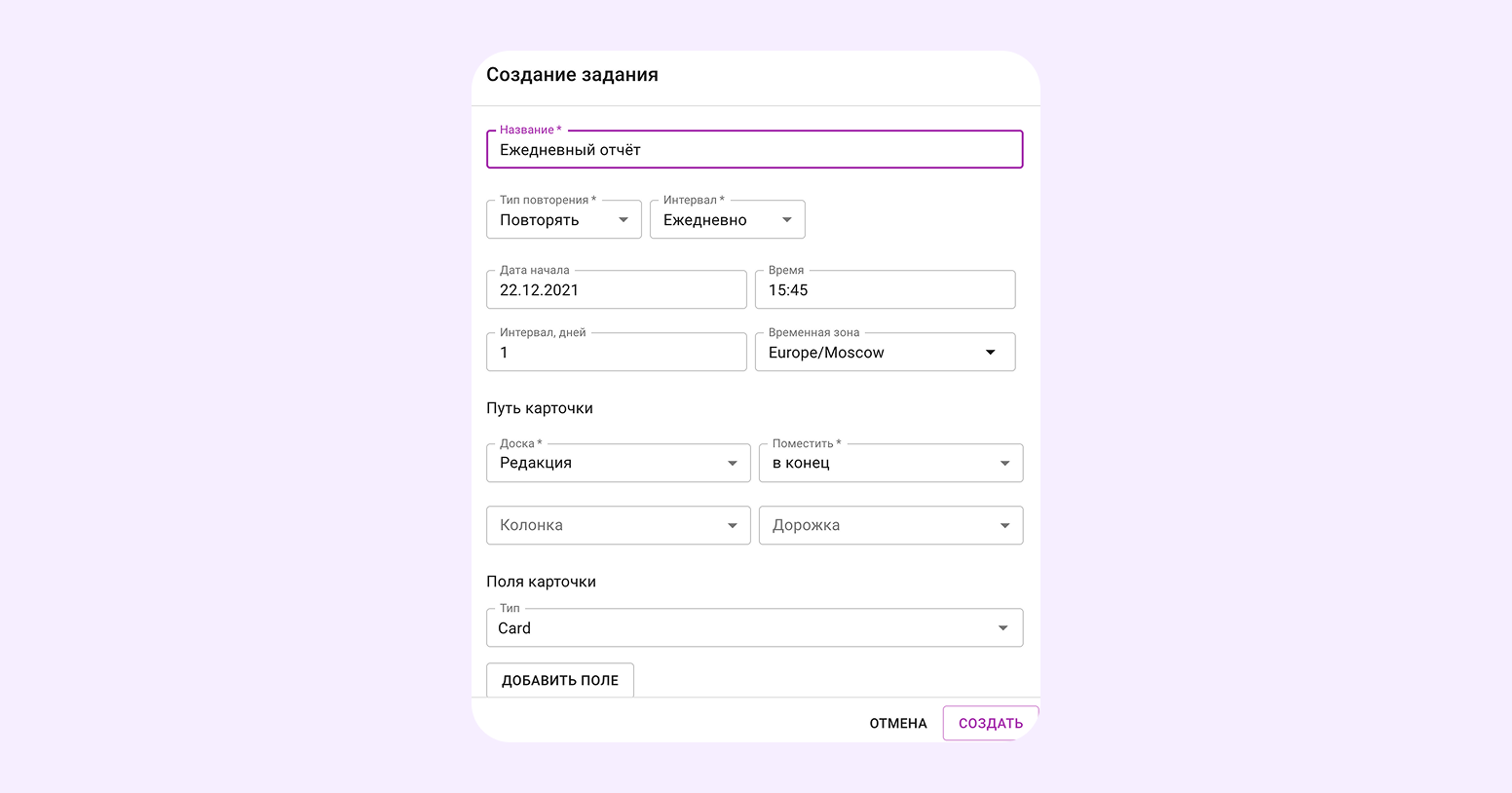Click the arrow next to в конец
This screenshot has width=1512, height=793.
1005,463
